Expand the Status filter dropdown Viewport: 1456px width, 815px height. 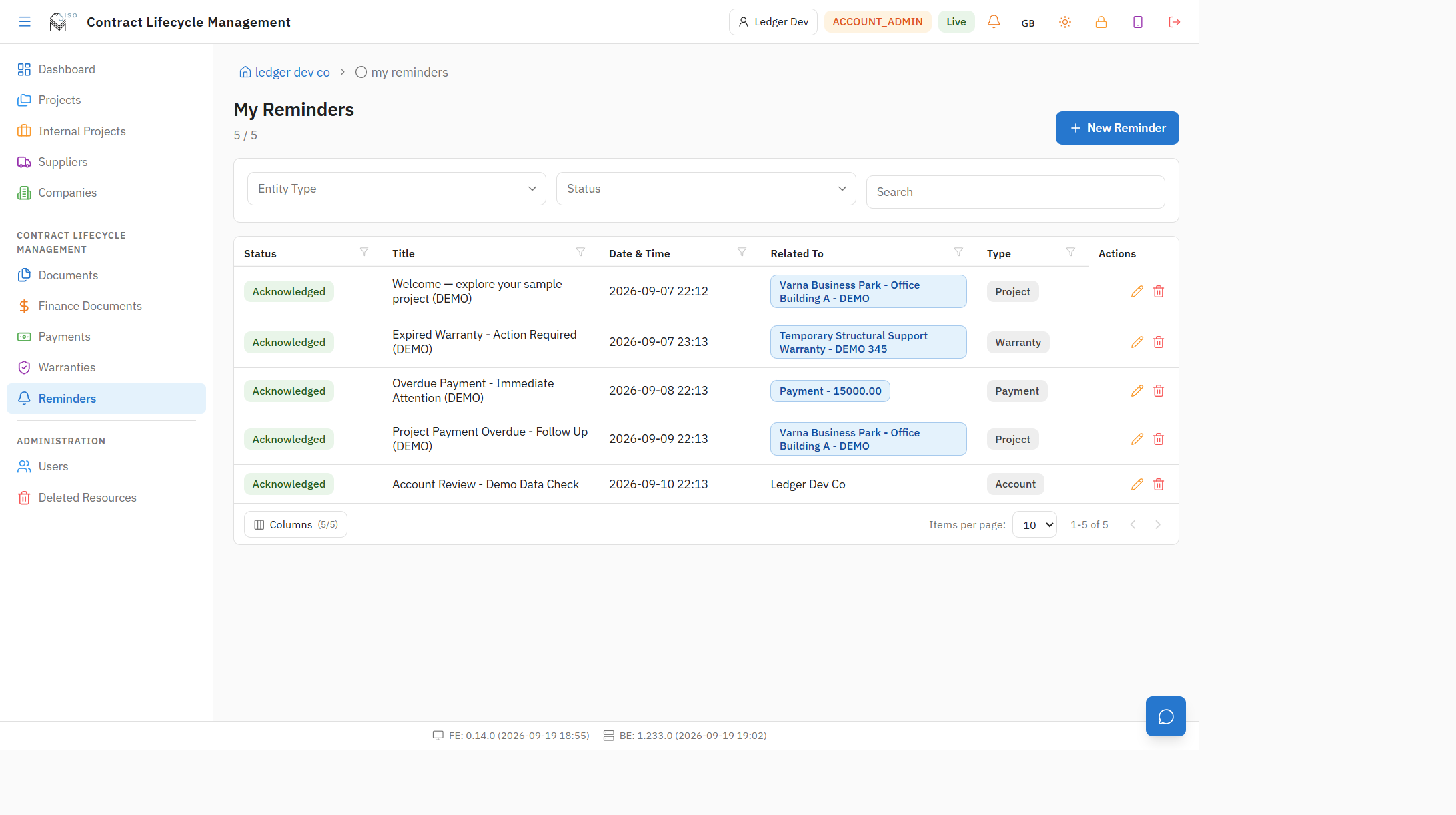pos(706,189)
